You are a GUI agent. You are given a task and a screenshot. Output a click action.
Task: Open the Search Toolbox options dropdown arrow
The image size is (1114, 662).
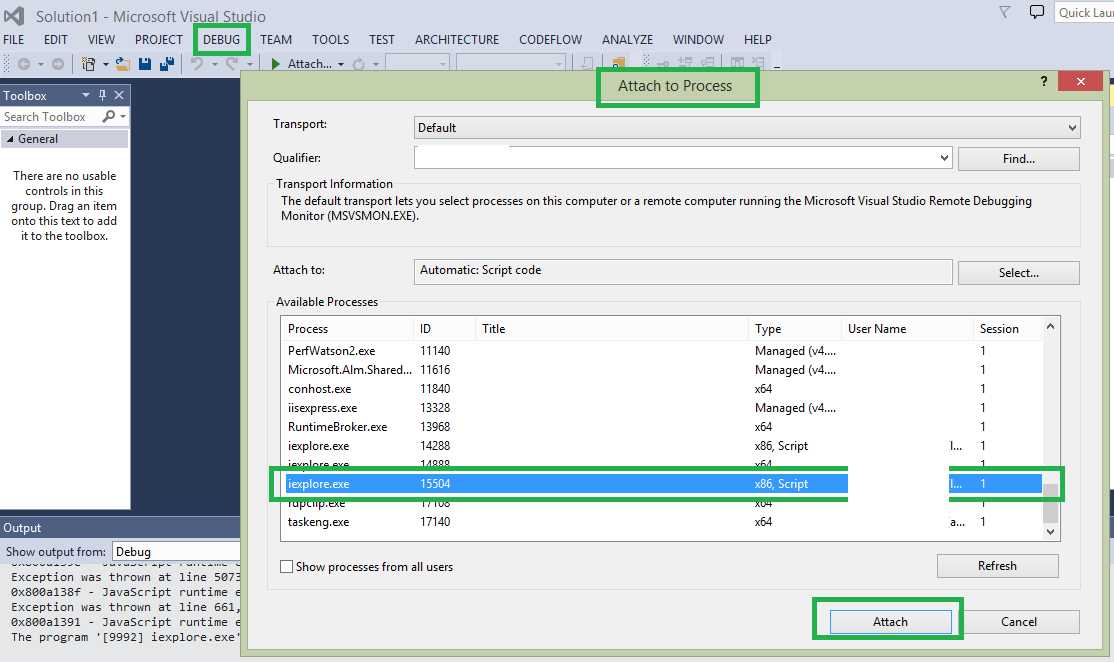(123, 116)
